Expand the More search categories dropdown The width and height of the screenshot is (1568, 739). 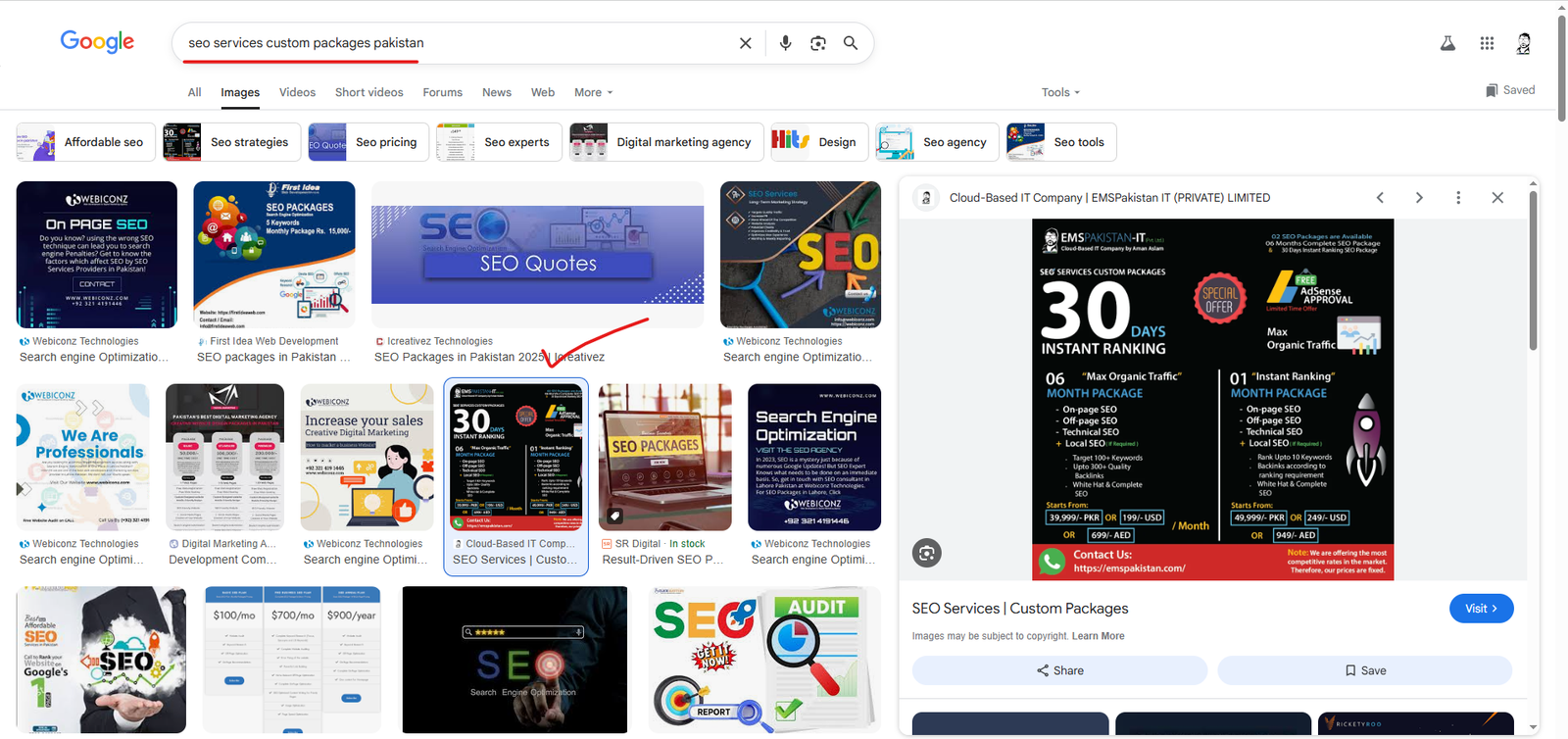[593, 92]
